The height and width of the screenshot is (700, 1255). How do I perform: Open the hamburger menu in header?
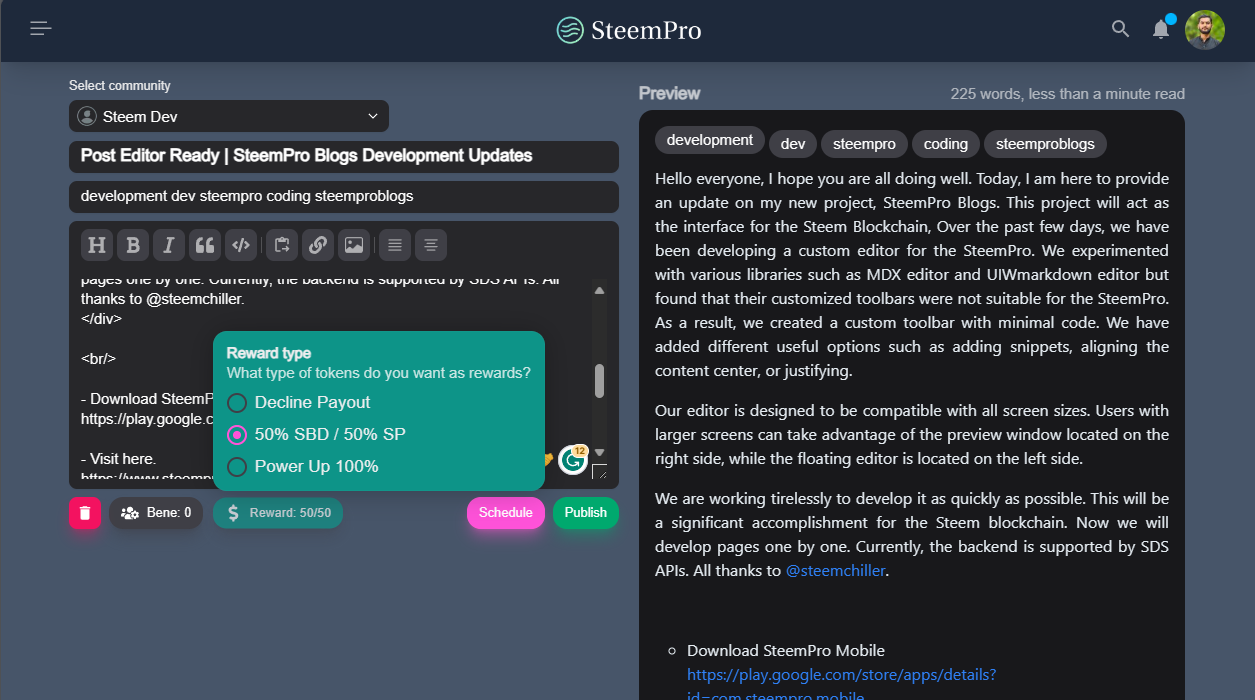[x=40, y=29]
